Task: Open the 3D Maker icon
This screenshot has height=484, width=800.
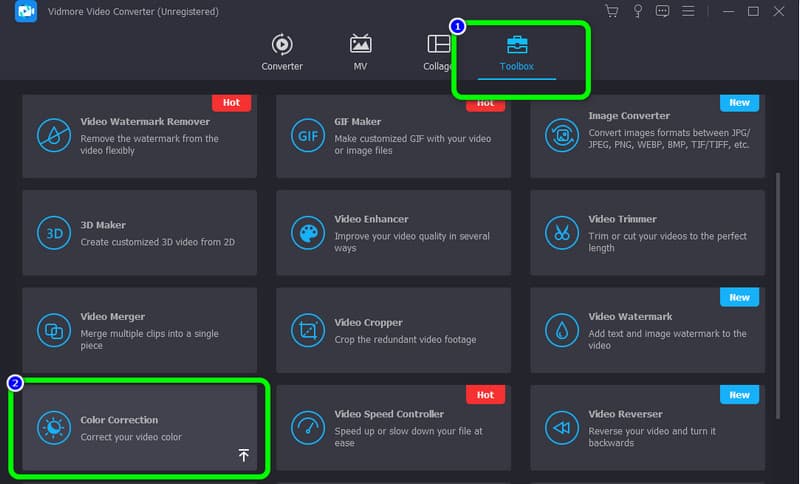Action: tap(52, 233)
